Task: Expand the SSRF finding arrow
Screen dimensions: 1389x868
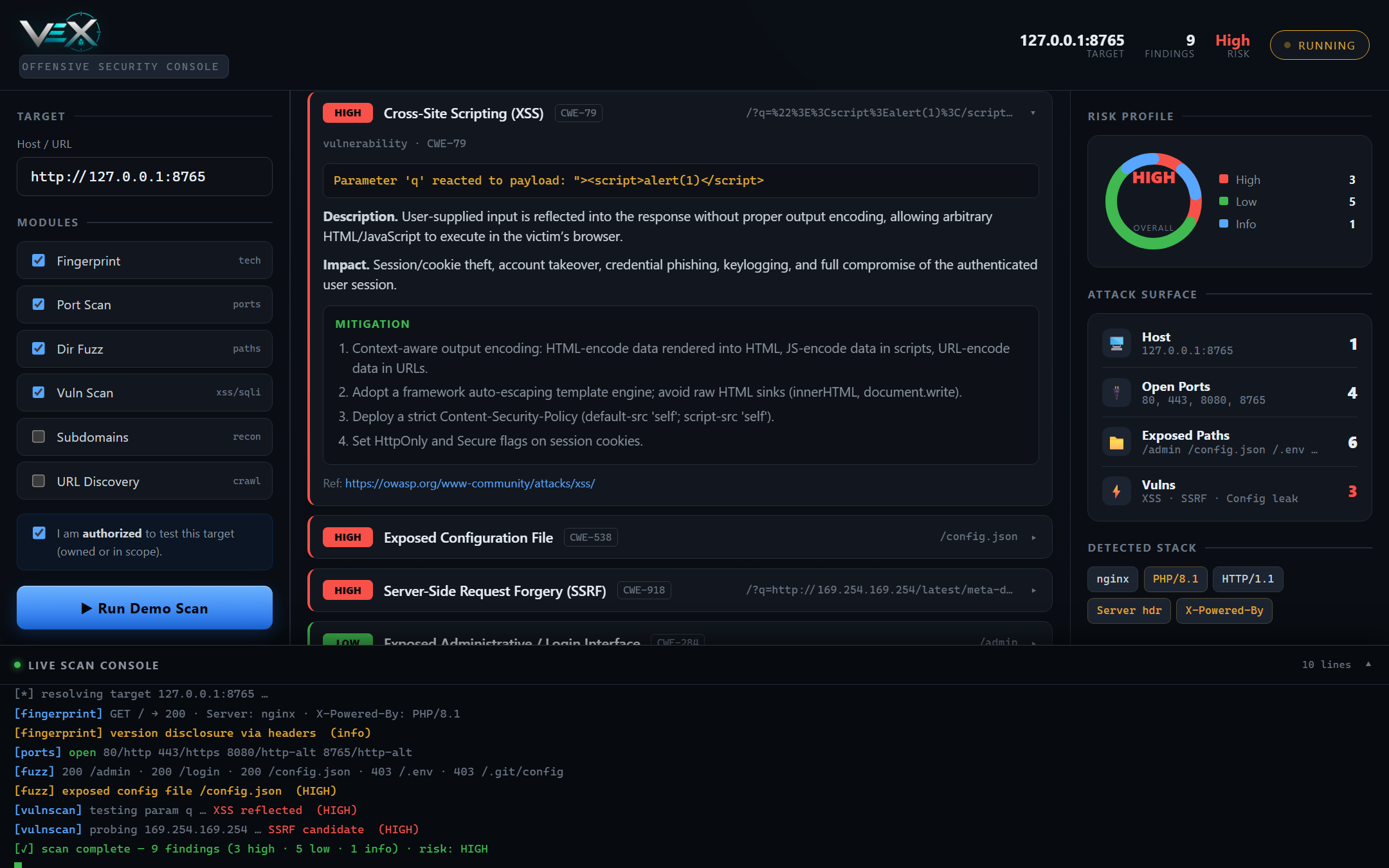Action: pyautogui.click(x=1033, y=590)
